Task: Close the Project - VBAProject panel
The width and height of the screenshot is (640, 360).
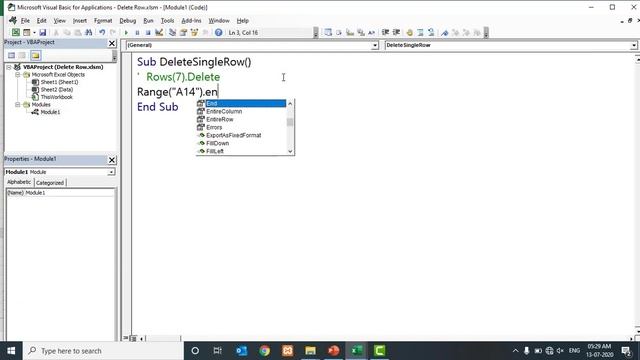Action: [112, 43]
